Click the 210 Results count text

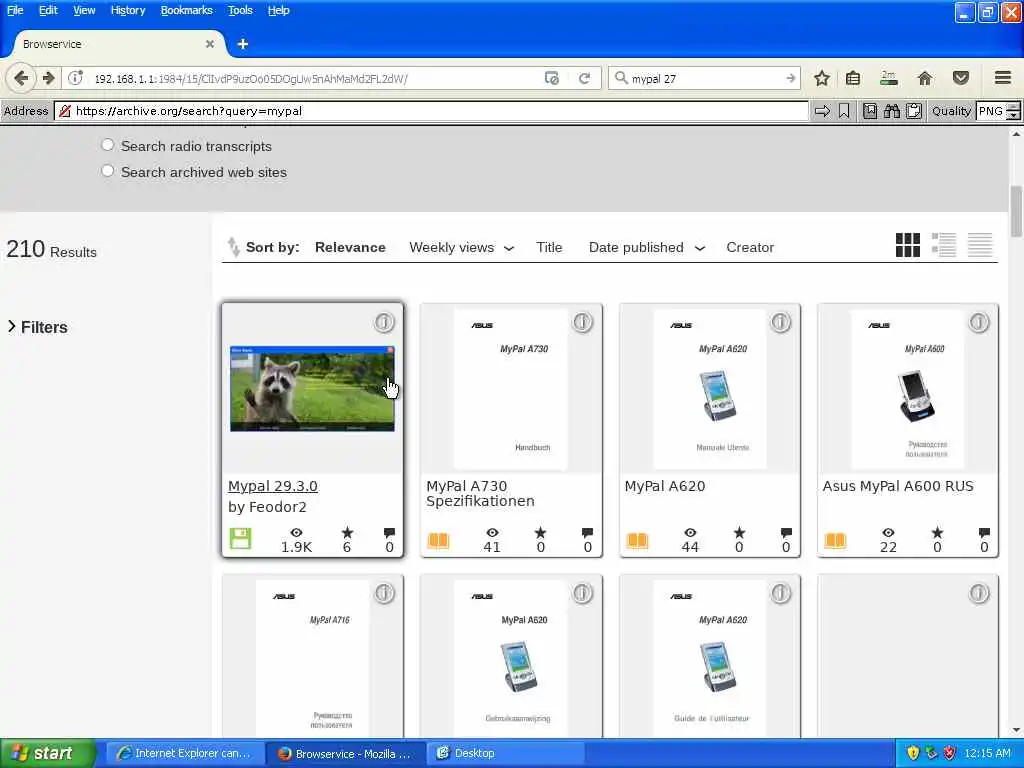(x=52, y=249)
